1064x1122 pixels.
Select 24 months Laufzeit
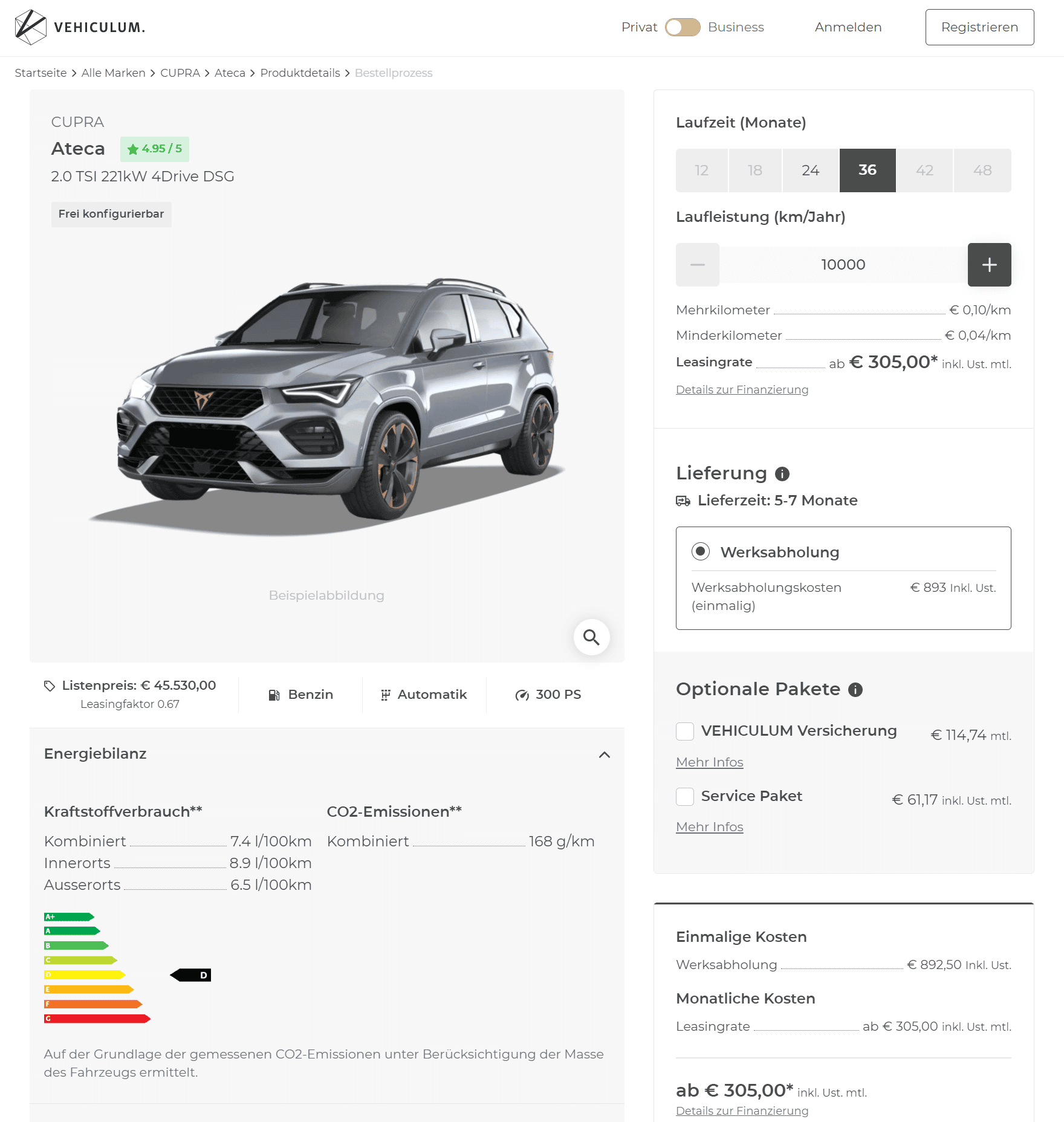point(811,170)
